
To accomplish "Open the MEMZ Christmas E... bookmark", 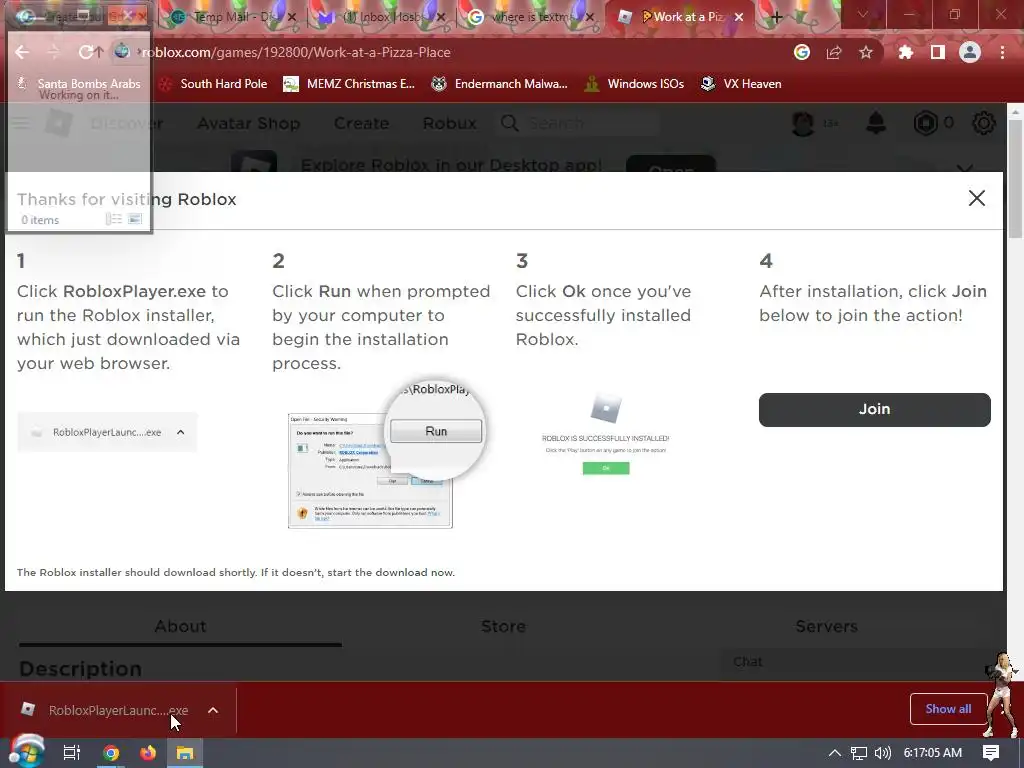I will [x=349, y=84].
